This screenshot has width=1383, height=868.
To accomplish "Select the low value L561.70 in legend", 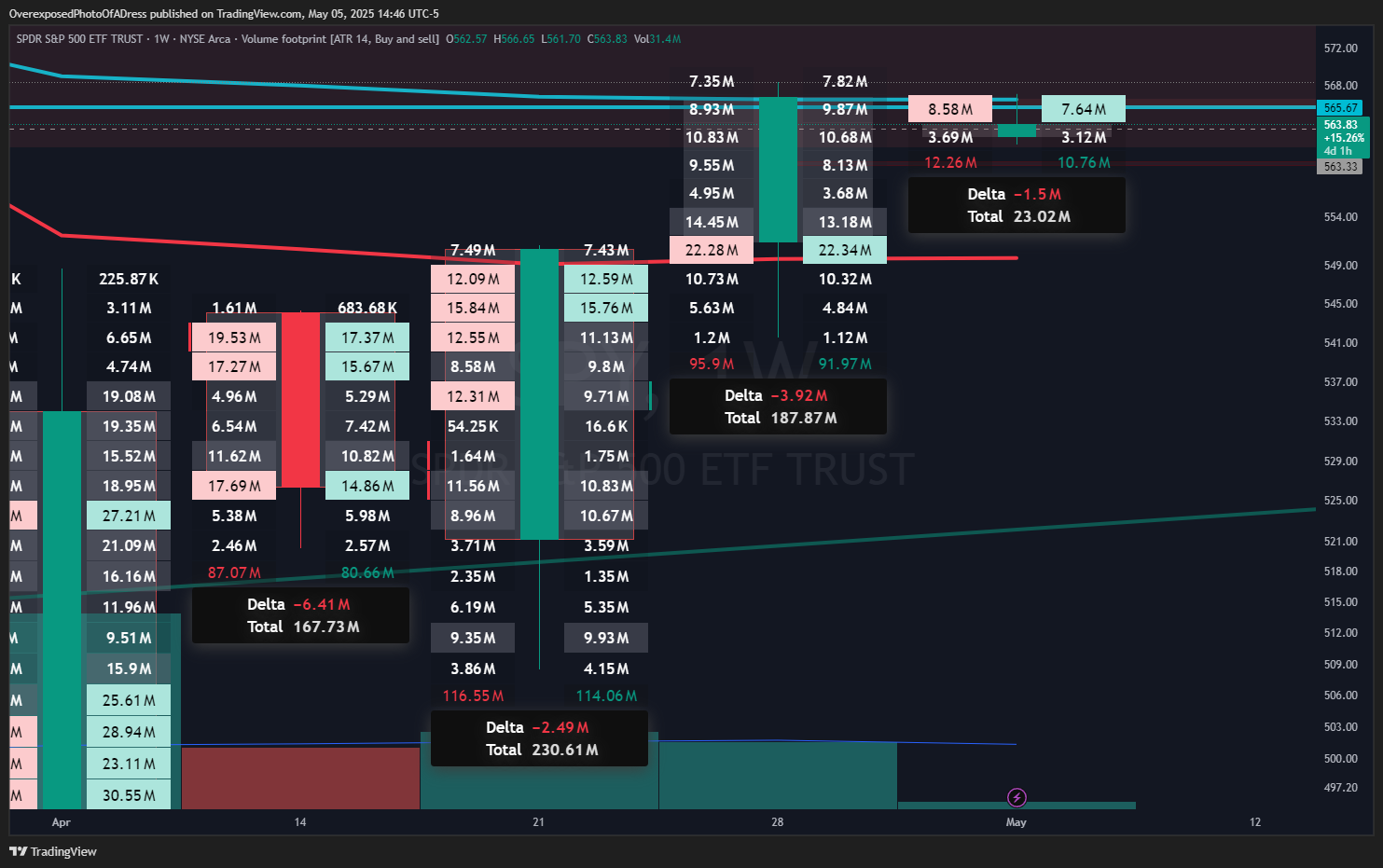I will pos(560,39).
